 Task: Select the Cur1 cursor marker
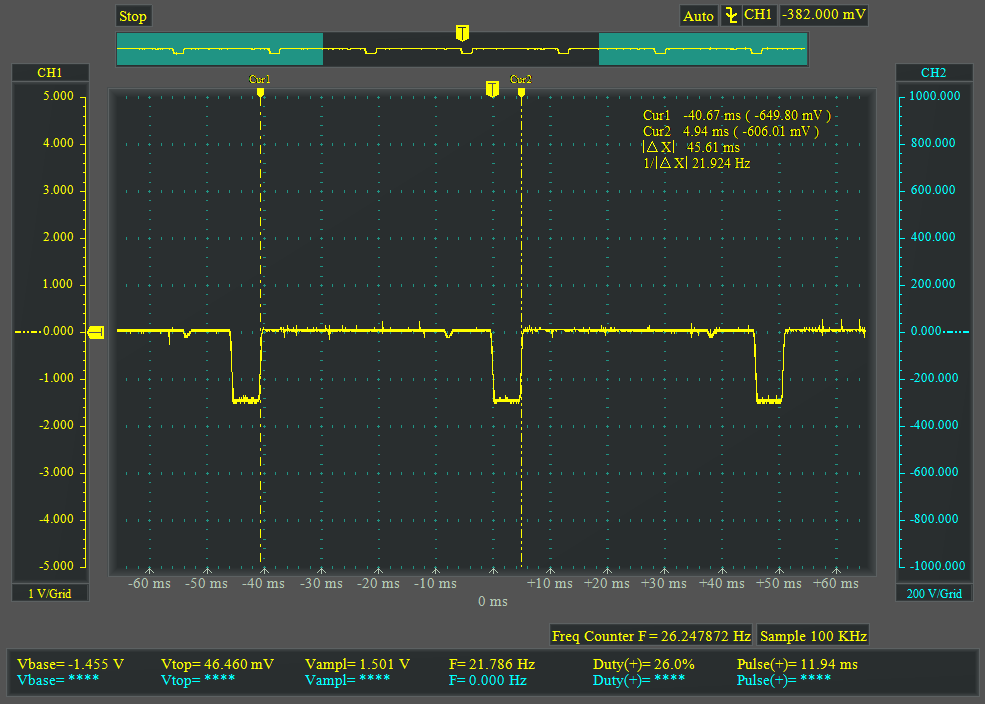pyautogui.click(x=260, y=91)
